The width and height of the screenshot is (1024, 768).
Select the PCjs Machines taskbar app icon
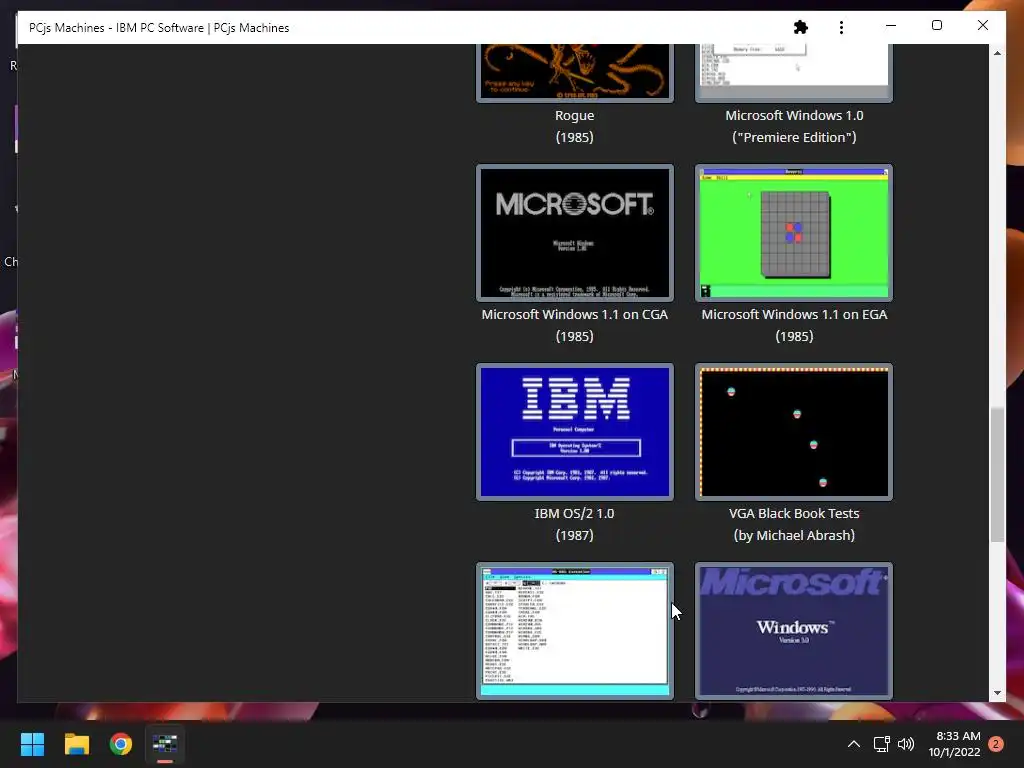165,744
